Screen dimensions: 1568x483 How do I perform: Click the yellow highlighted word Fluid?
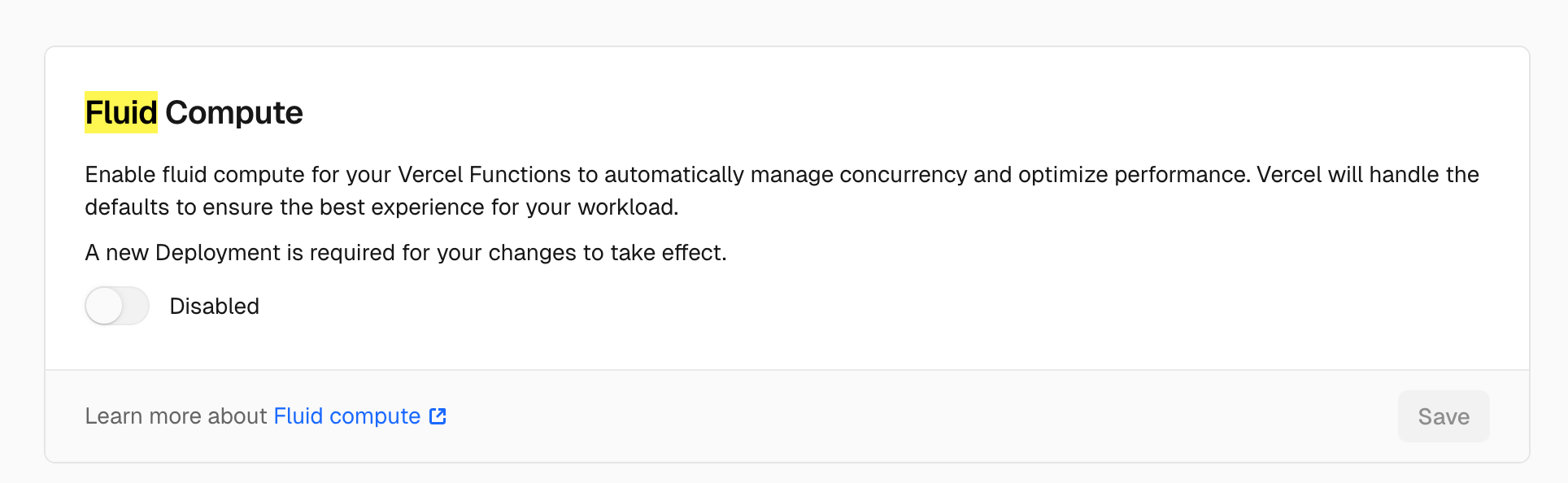click(x=121, y=112)
